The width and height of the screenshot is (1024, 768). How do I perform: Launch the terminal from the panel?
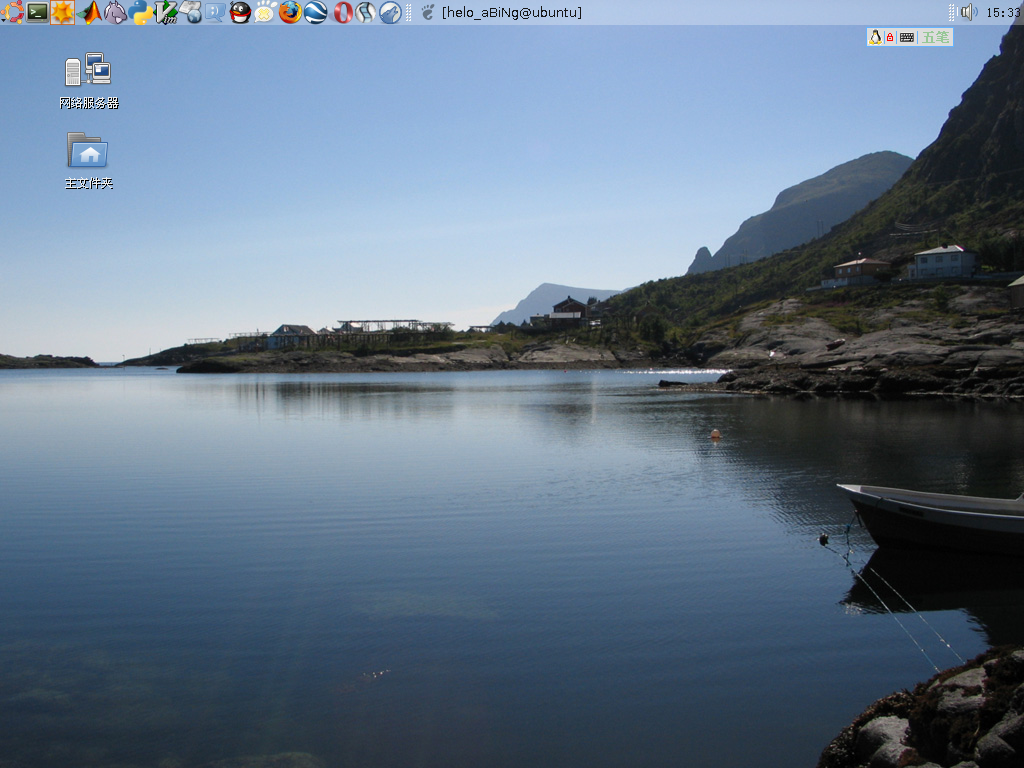click(37, 12)
